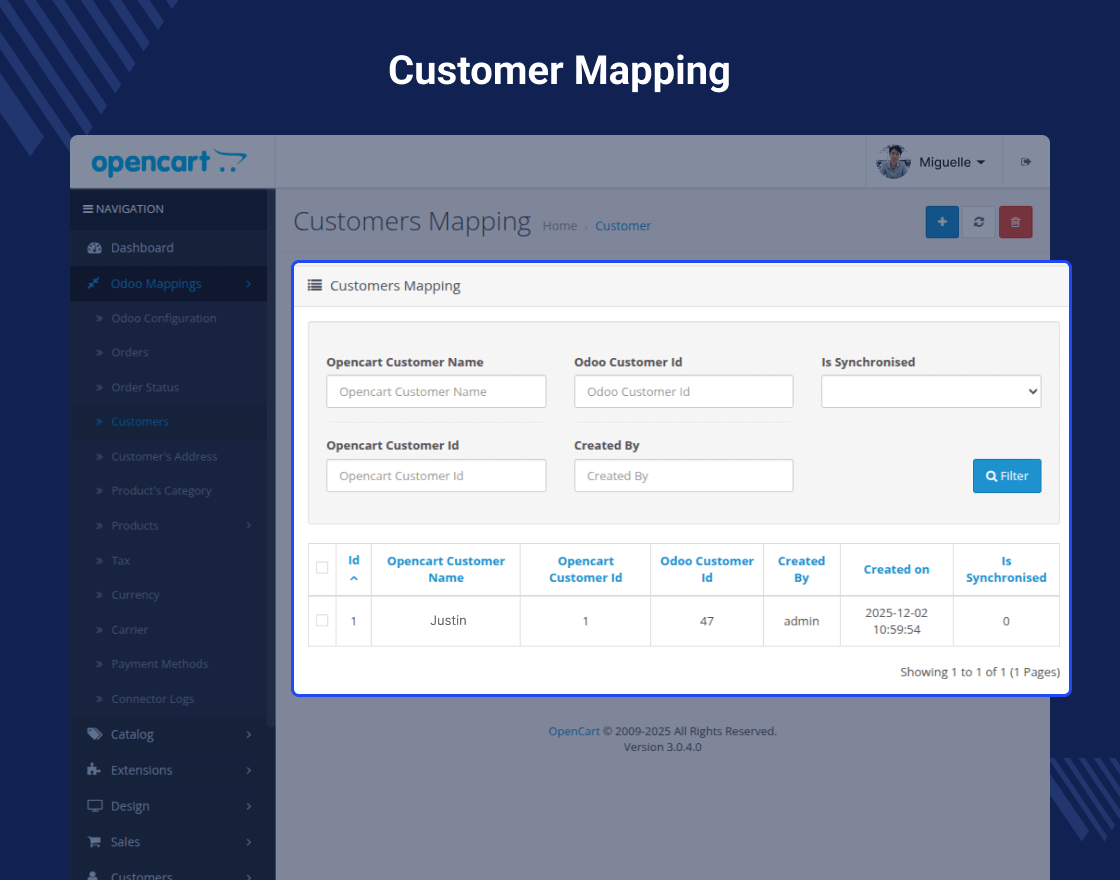Tick the select-all checkbox in table header
This screenshot has width=1120, height=880.
pos(322,568)
